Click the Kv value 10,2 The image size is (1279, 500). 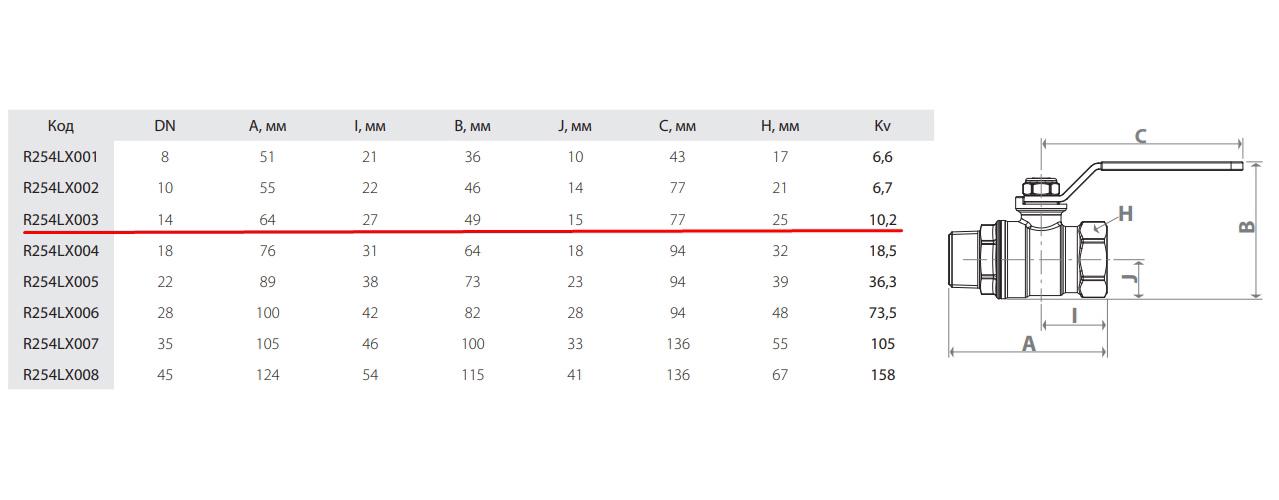(x=882, y=219)
